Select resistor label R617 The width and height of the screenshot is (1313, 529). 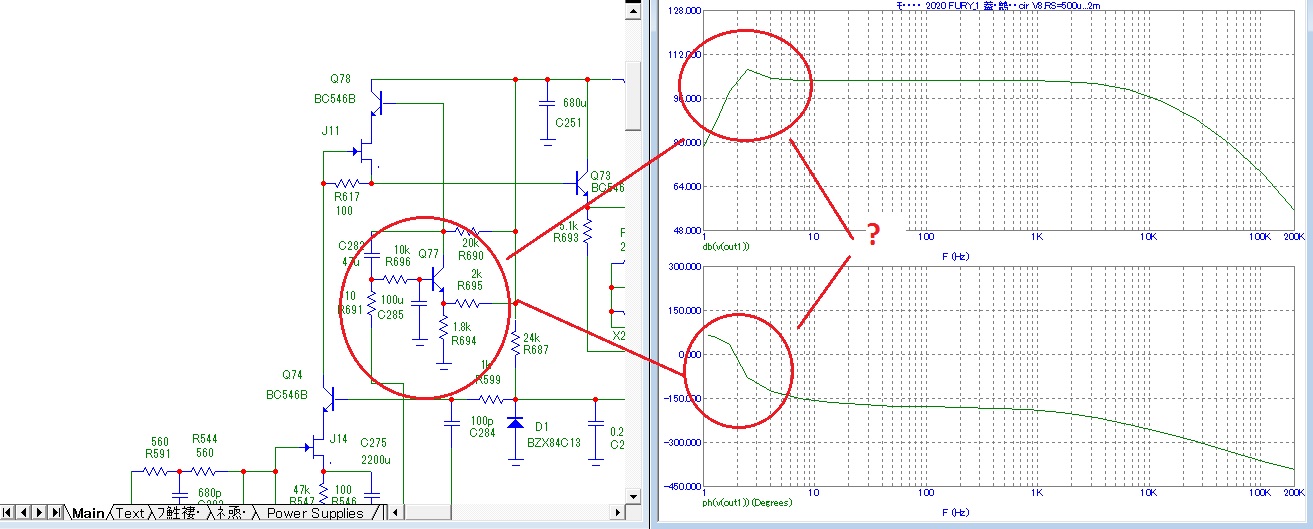346,198
